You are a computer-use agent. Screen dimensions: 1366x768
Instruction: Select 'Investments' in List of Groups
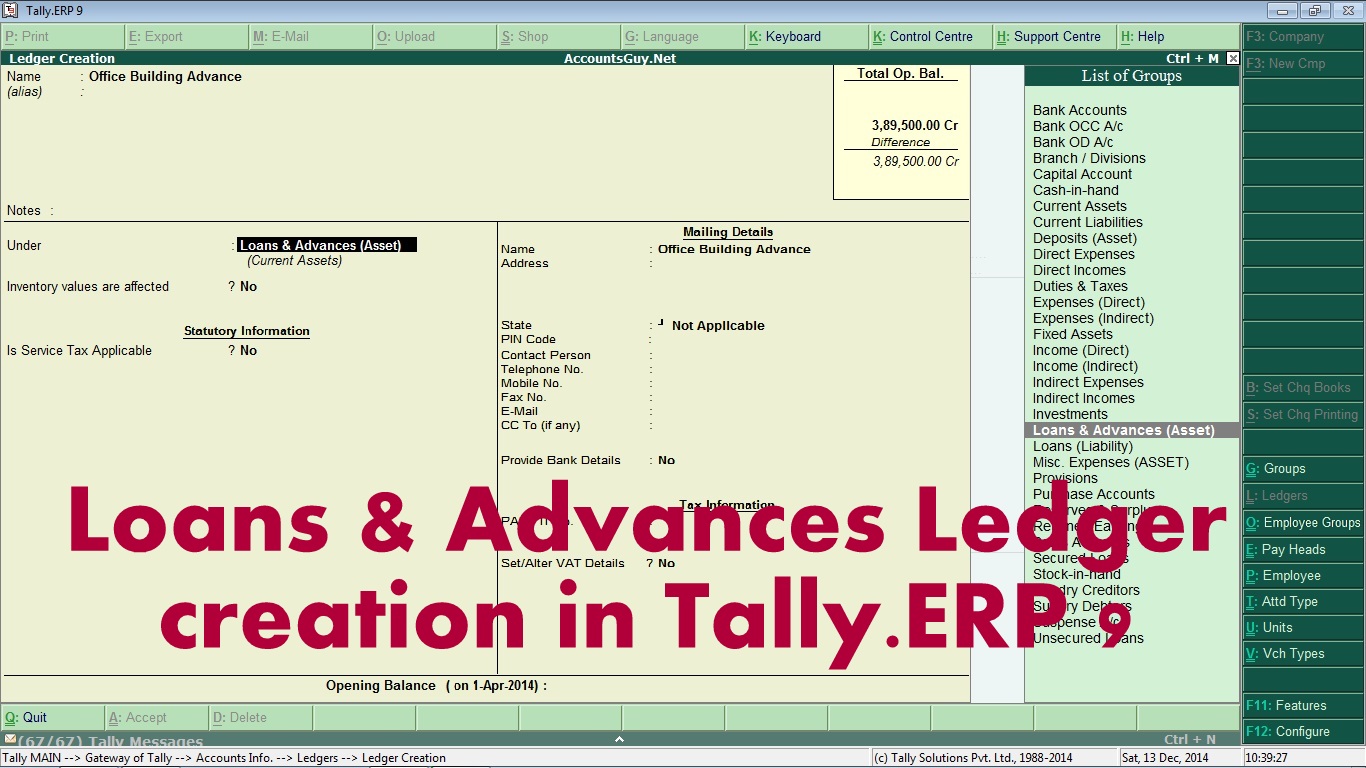tap(1070, 415)
